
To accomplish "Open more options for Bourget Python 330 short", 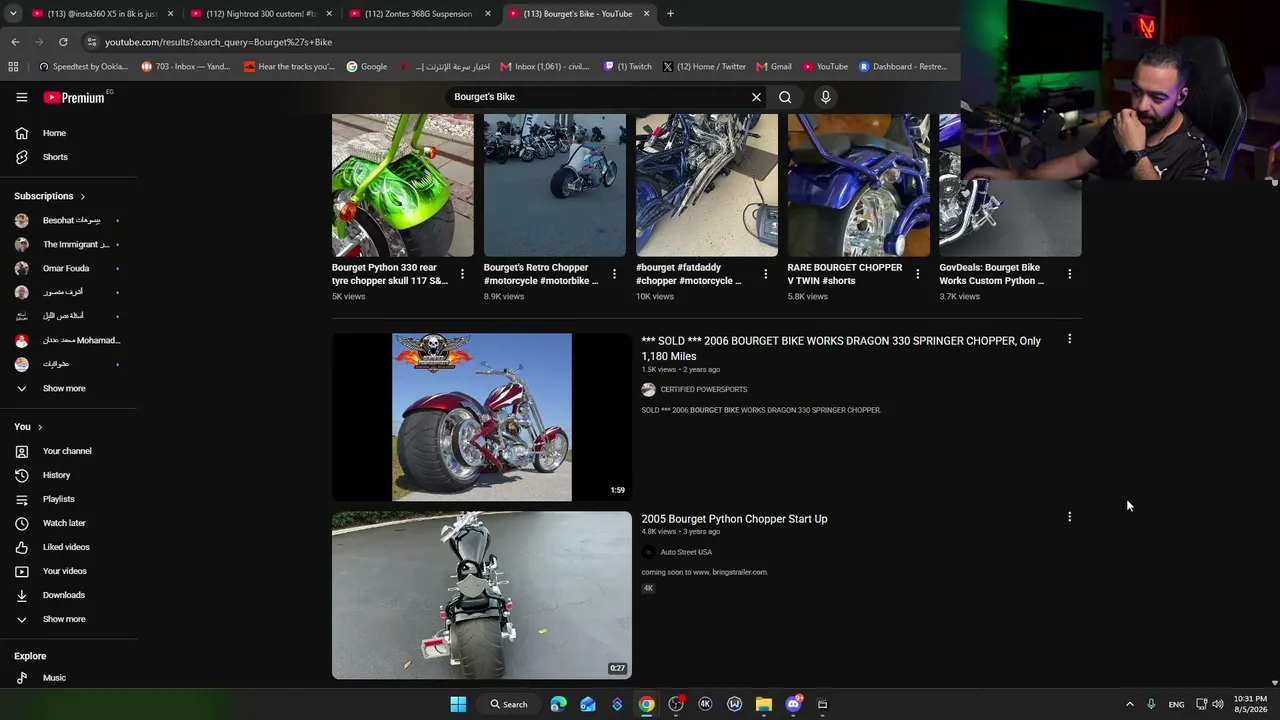I will click(462, 274).
